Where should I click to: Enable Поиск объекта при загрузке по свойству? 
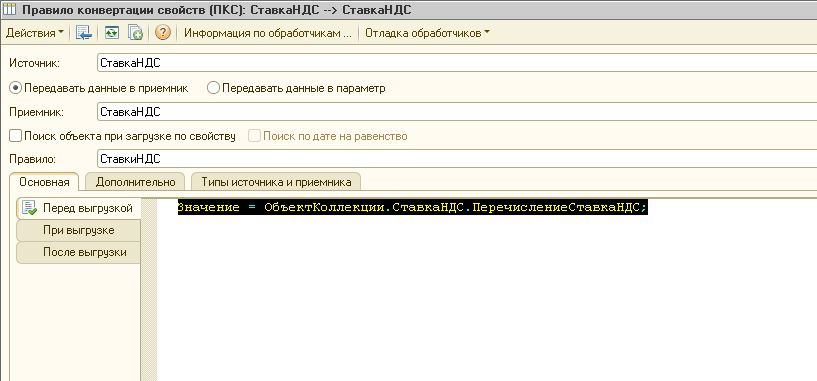coord(123,136)
